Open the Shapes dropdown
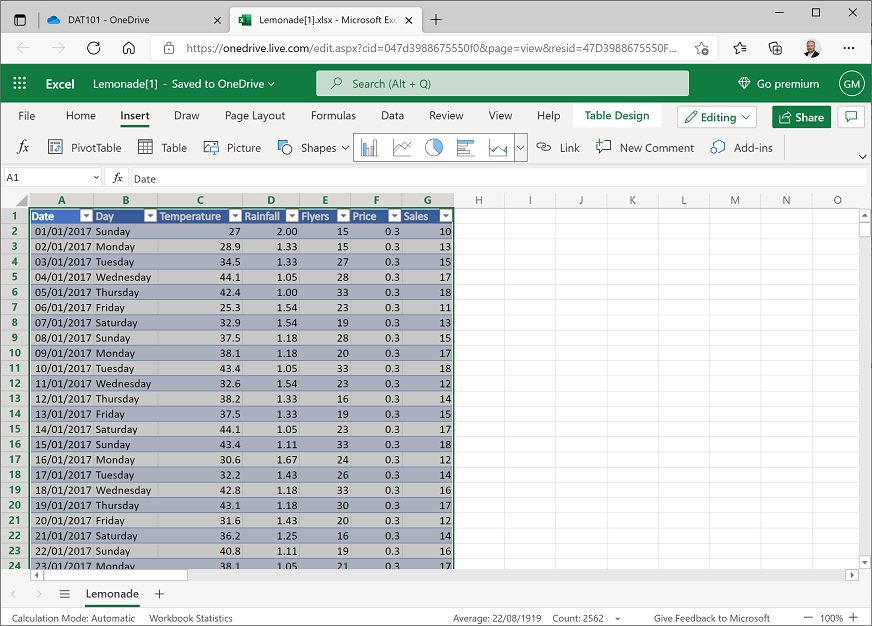Viewport: 872px width, 626px height. click(x=313, y=147)
